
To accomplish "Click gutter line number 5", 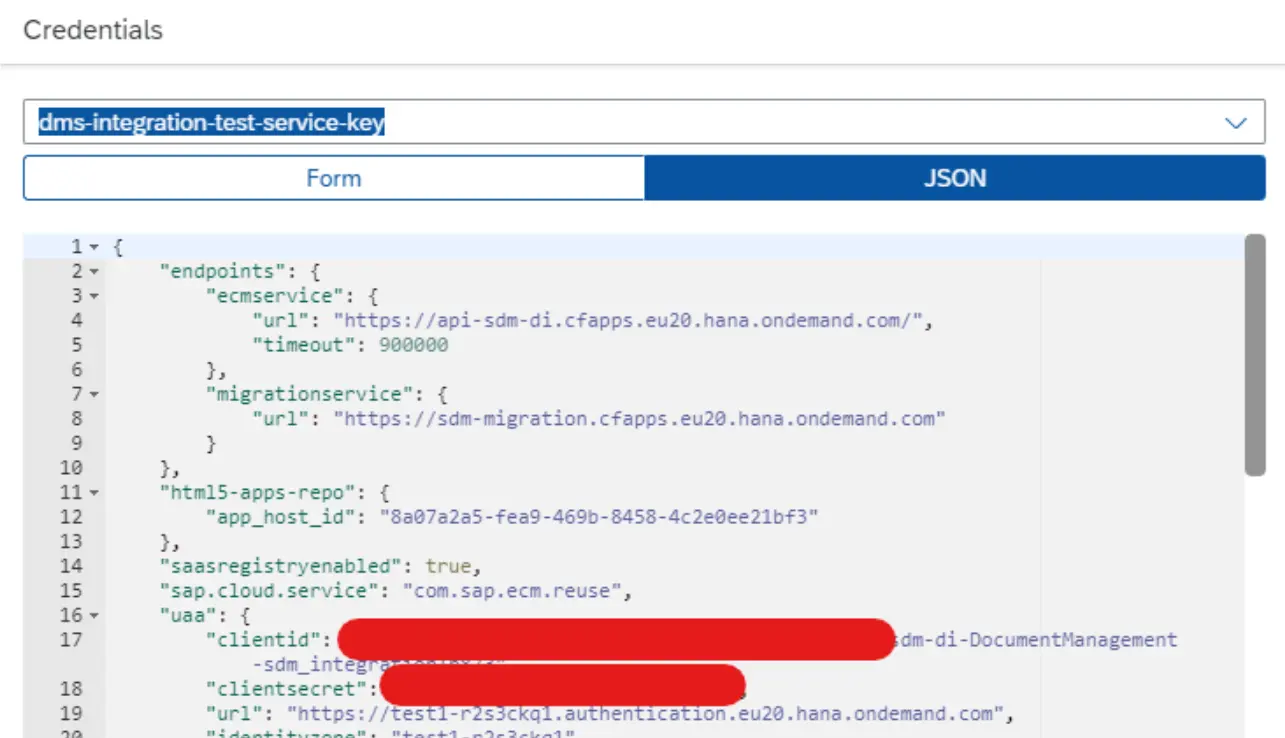I will tap(77, 345).
